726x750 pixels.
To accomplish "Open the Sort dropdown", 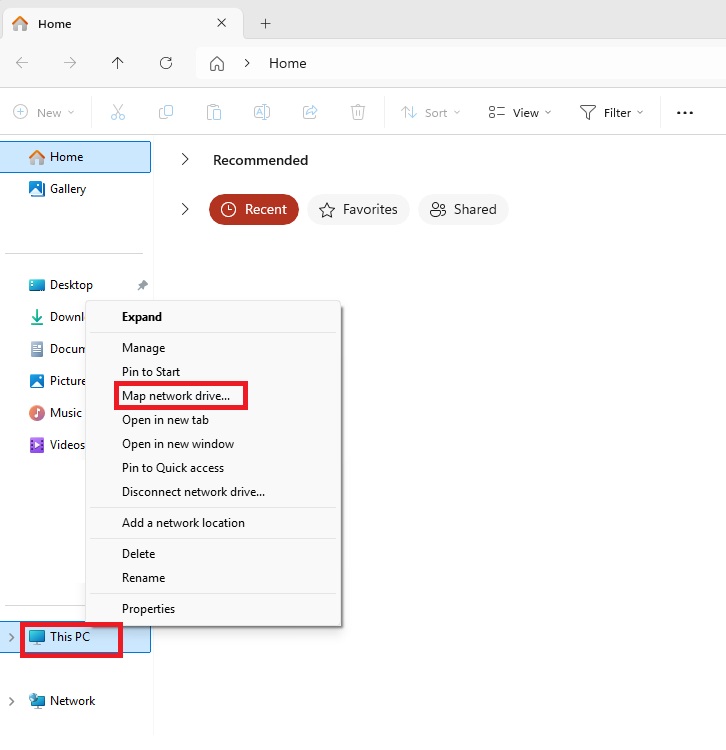I will 431,113.
